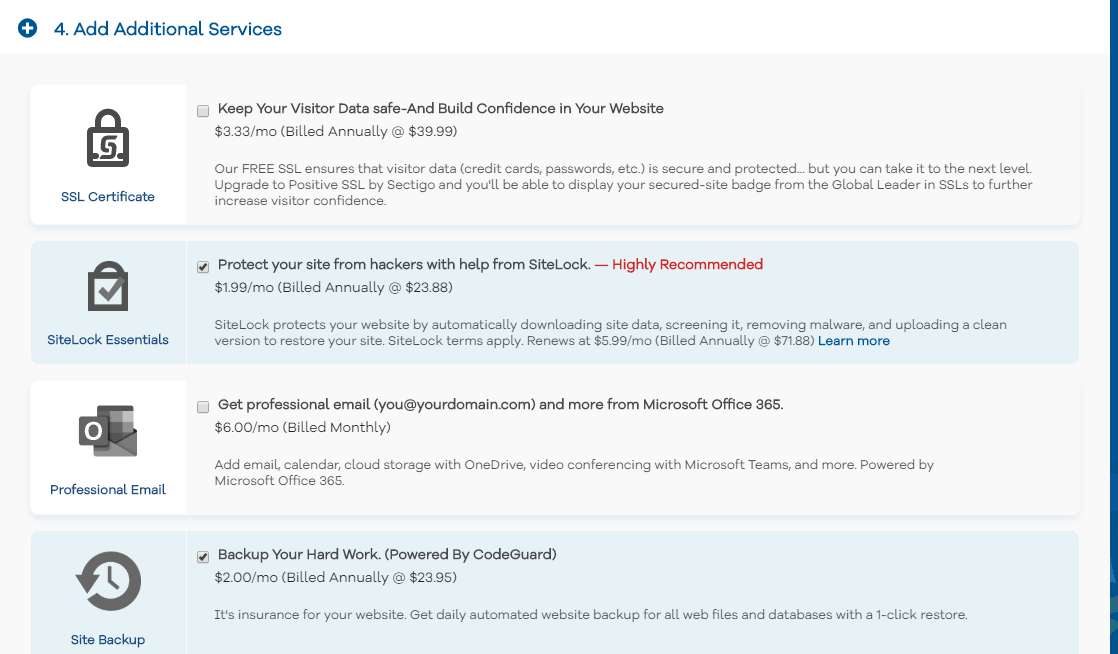Uncheck the CodeGuard backup checkbox
The image size is (1118, 654).
click(203, 556)
